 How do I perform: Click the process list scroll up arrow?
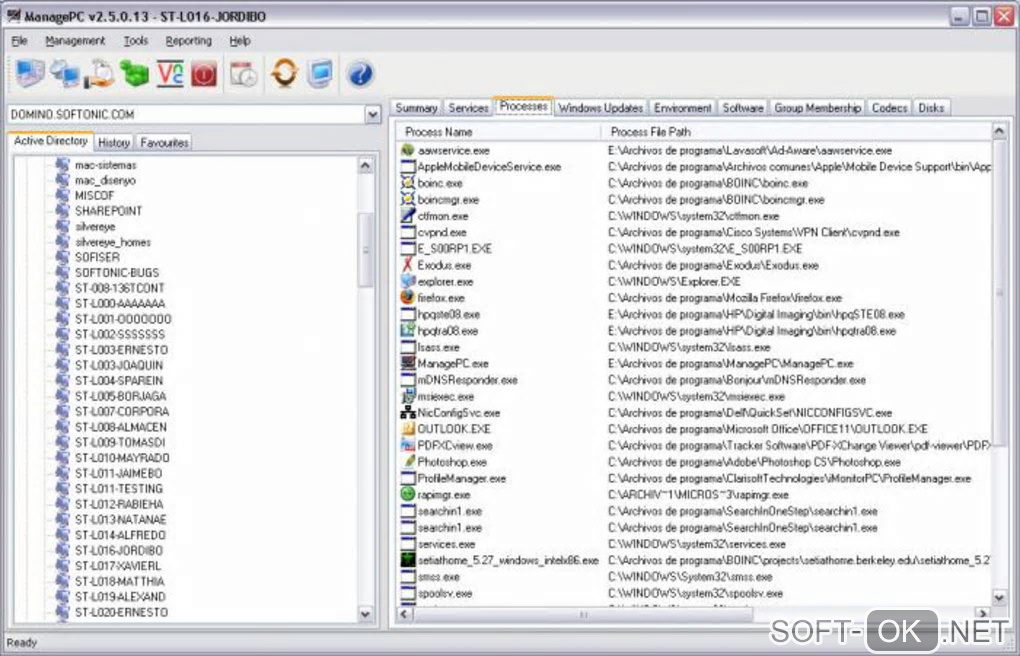(999, 131)
